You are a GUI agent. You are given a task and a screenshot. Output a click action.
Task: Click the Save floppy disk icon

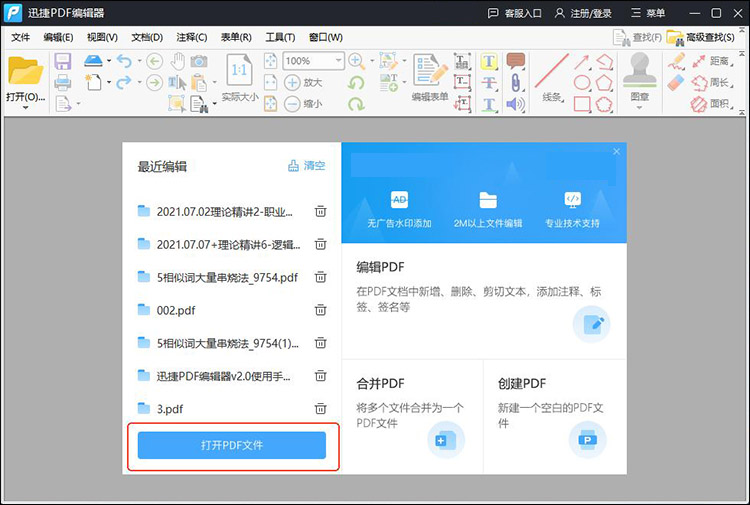coord(63,61)
